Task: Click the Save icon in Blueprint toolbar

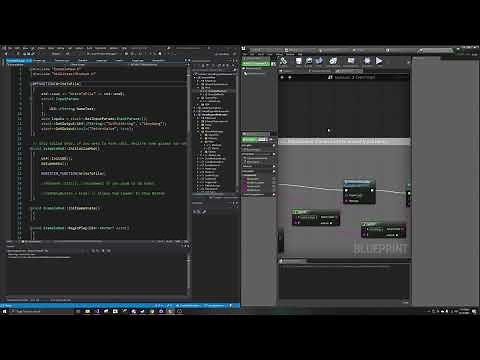Action: click(x=299, y=62)
